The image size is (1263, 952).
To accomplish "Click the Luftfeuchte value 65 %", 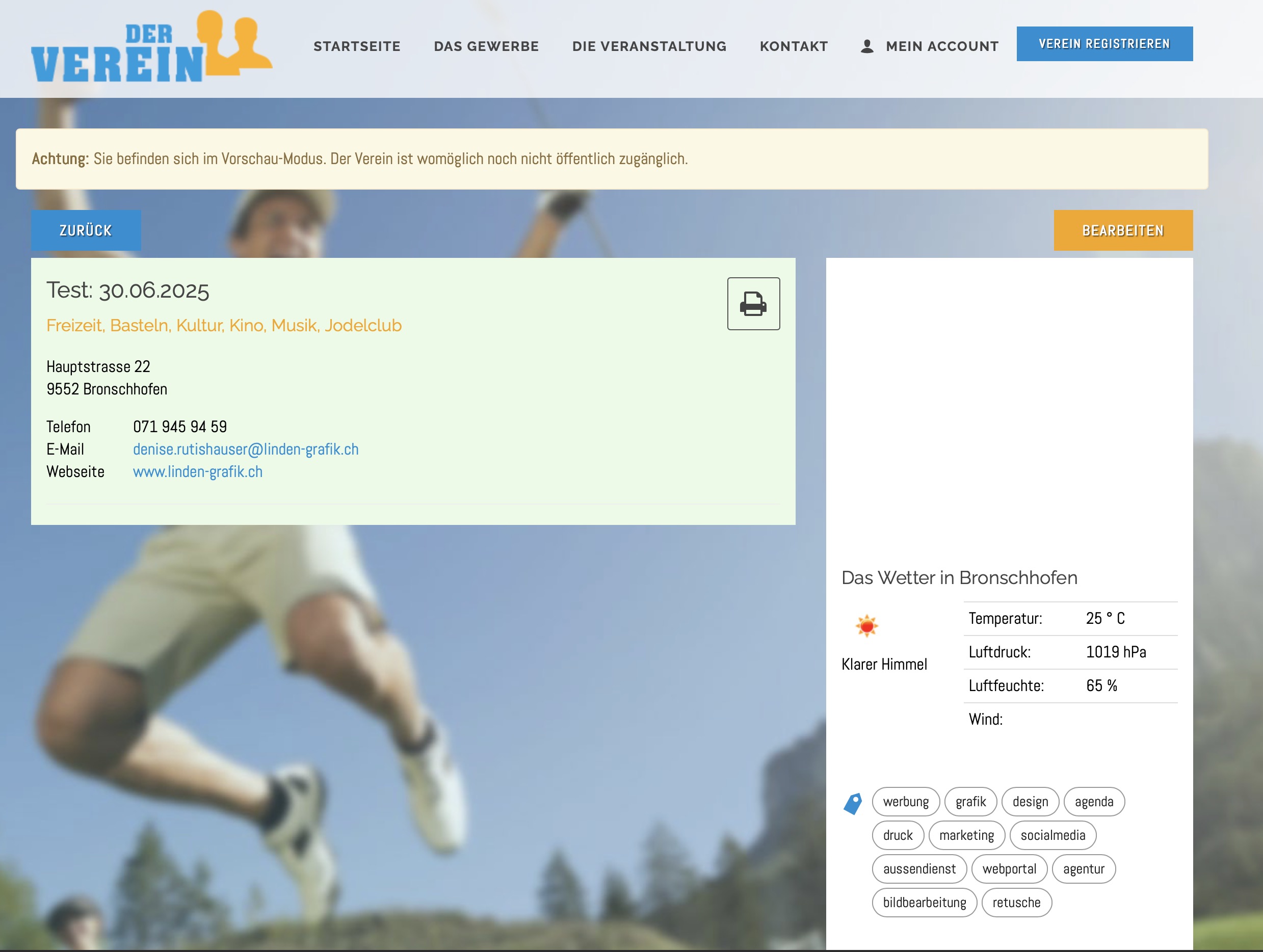I will pos(1101,686).
